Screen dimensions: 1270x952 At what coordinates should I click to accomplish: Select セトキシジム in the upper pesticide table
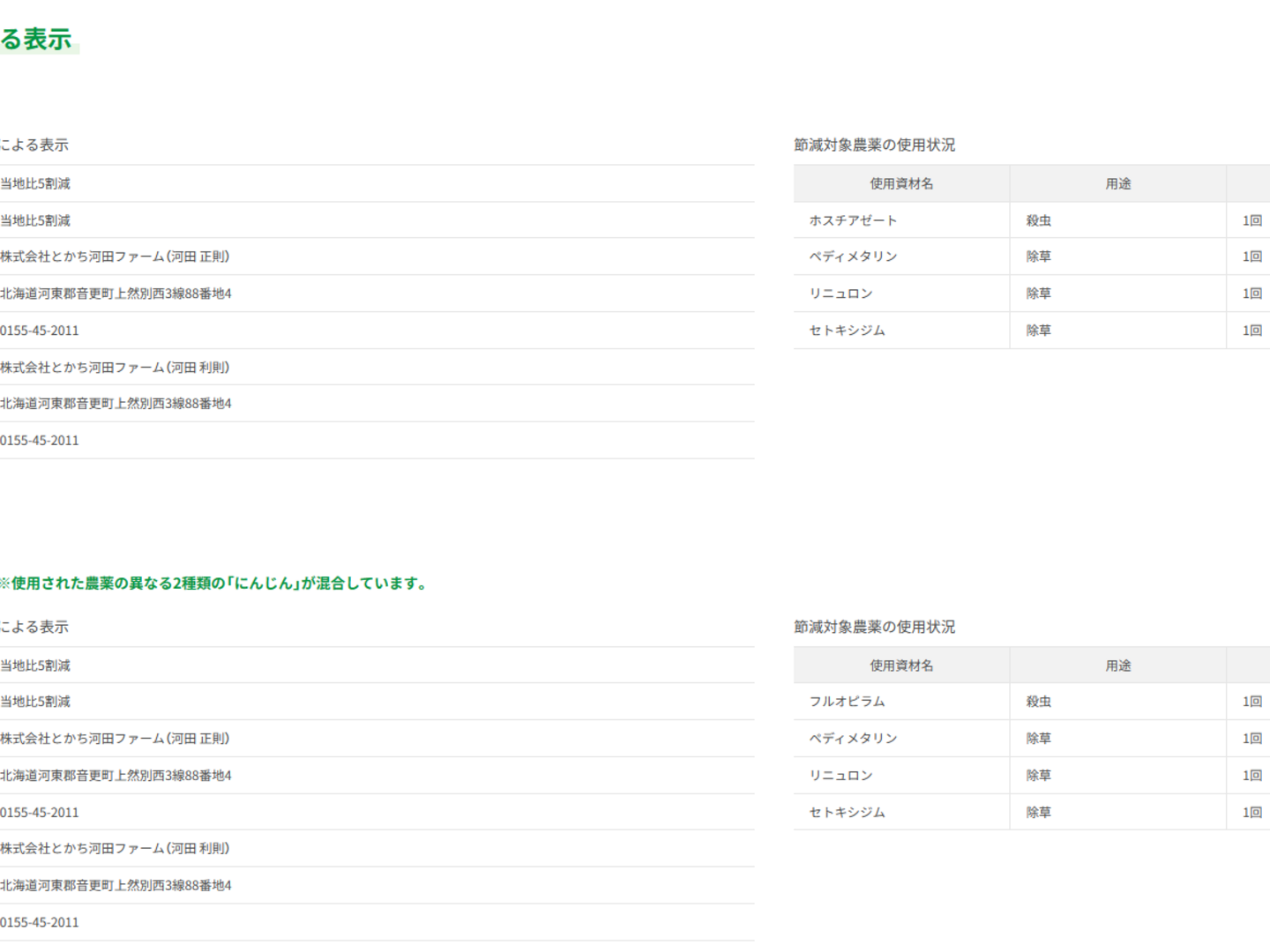(x=847, y=331)
